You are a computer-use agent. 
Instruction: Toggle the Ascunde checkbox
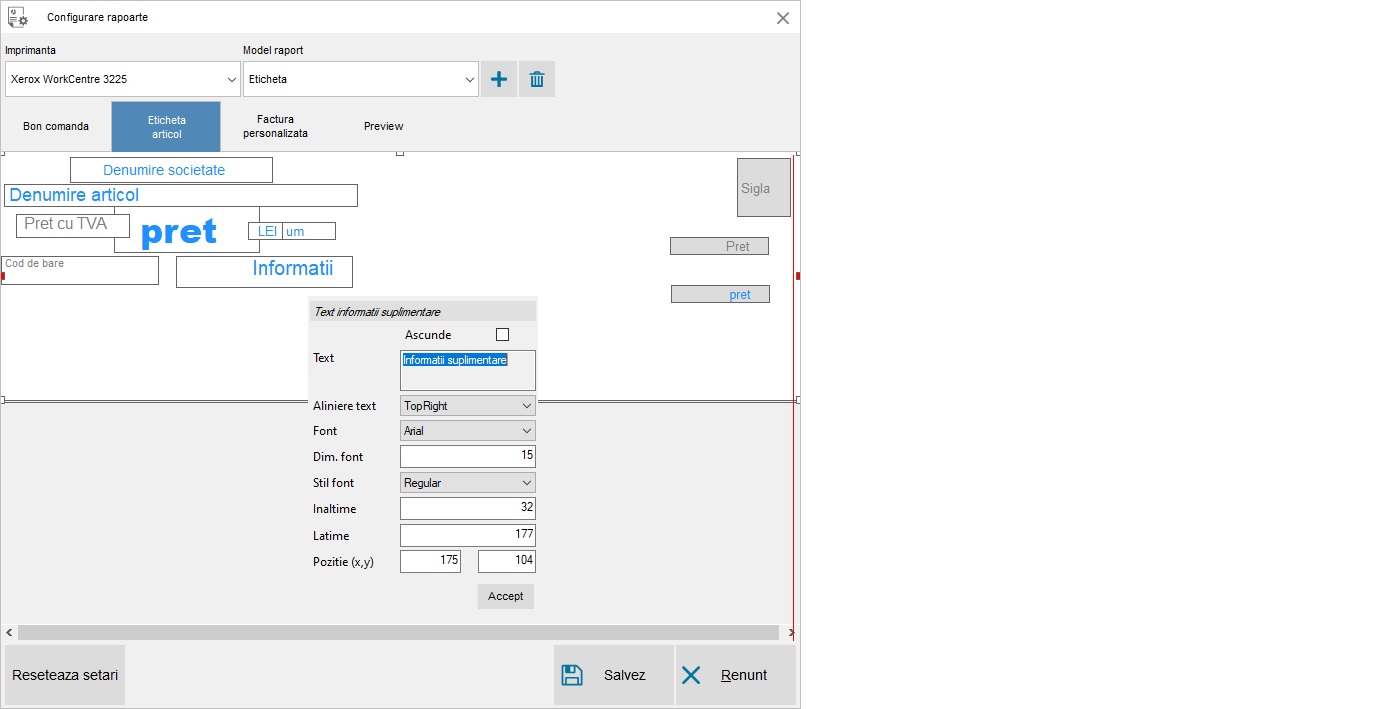[x=502, y=335]
